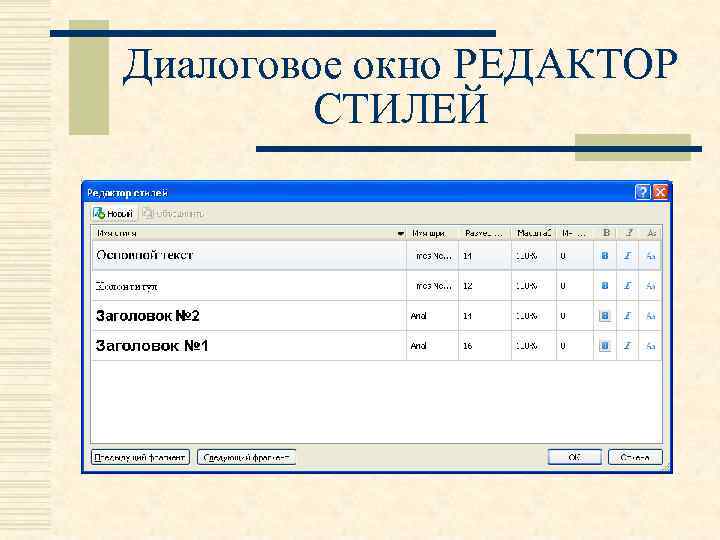The image size is (720, 540).
Task: Toggle italic for Колонтитул
Action: 628,286
